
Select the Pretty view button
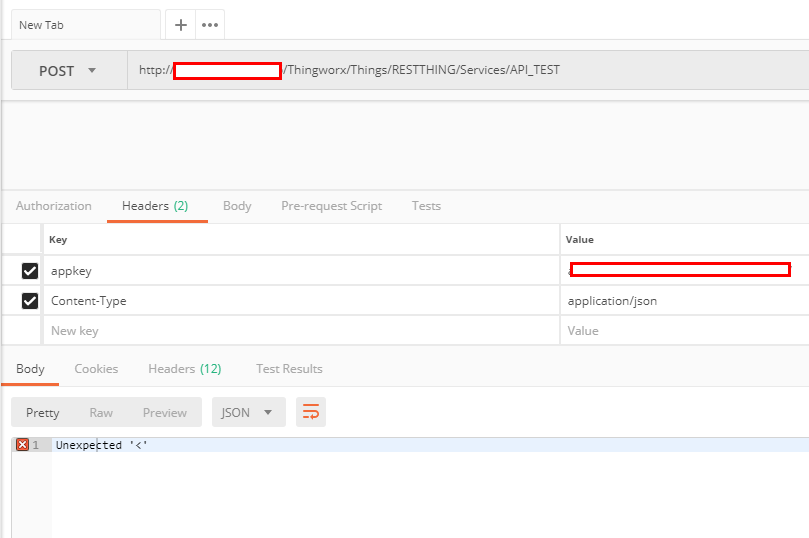pos(43,412)
